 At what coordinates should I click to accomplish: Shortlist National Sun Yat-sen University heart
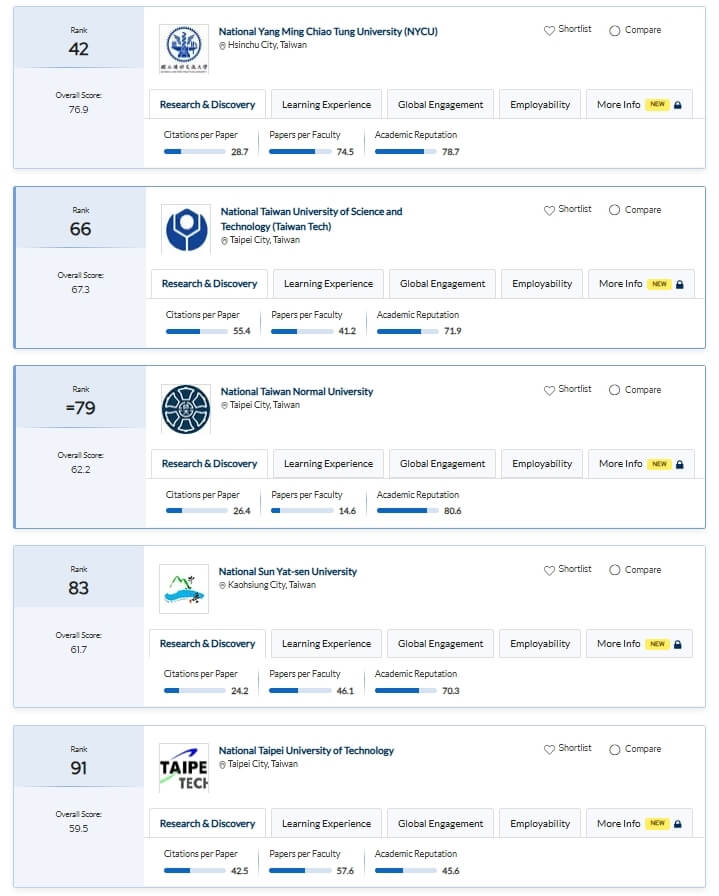click(x=549, y=570)
